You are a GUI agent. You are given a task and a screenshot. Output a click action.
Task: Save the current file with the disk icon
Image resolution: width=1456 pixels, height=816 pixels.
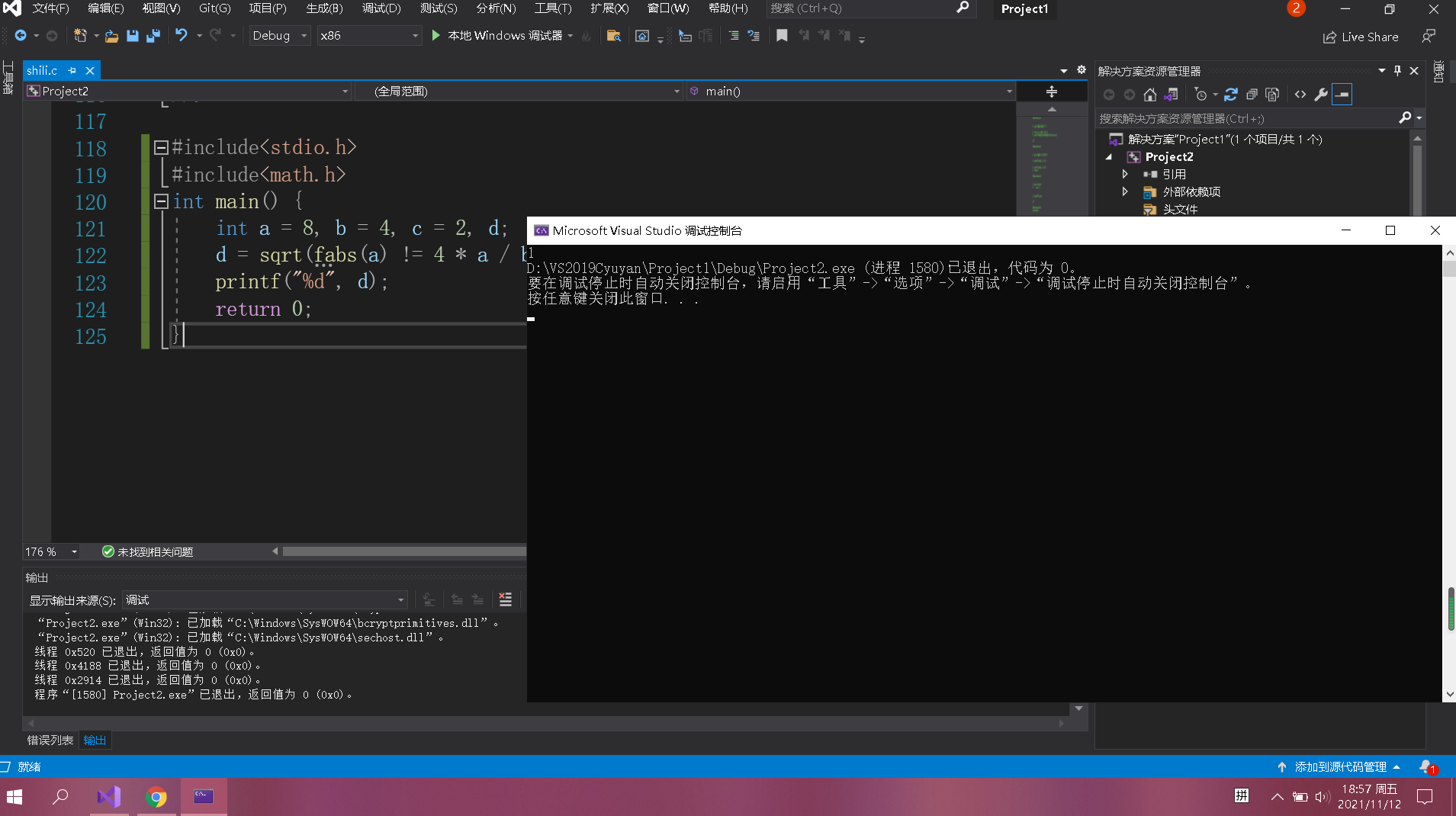(x=133, y=36)
